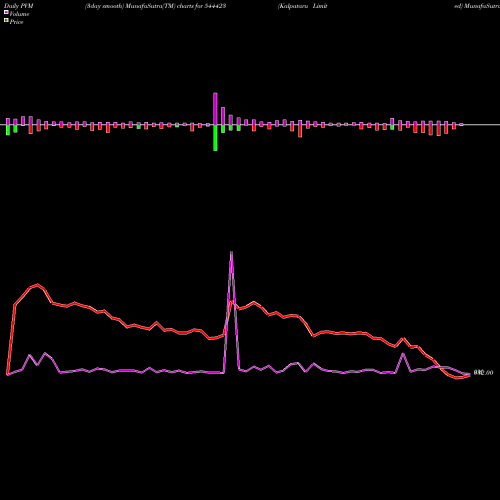Click the '(3day smooth) MunafaSutra(TM) charts for 544423' text
This screenshot has width=500, height=500.
(x=155, y=6)
